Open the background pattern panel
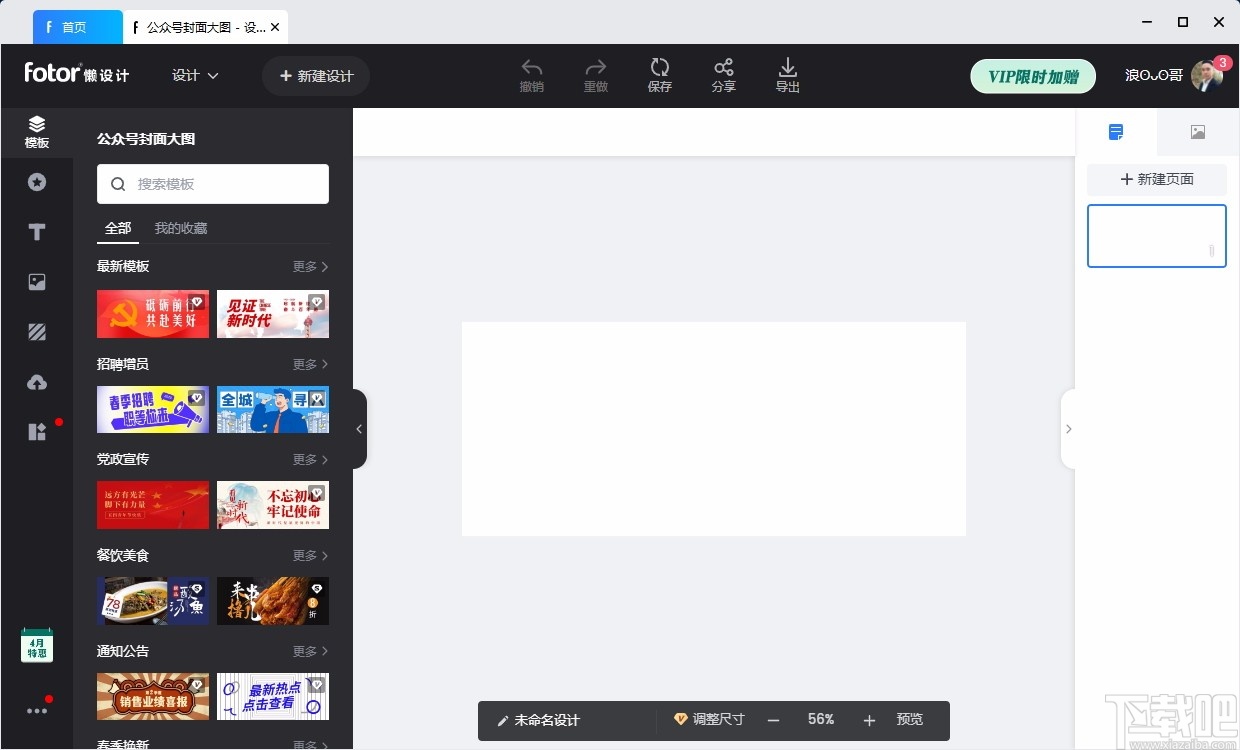 (37, 331)
